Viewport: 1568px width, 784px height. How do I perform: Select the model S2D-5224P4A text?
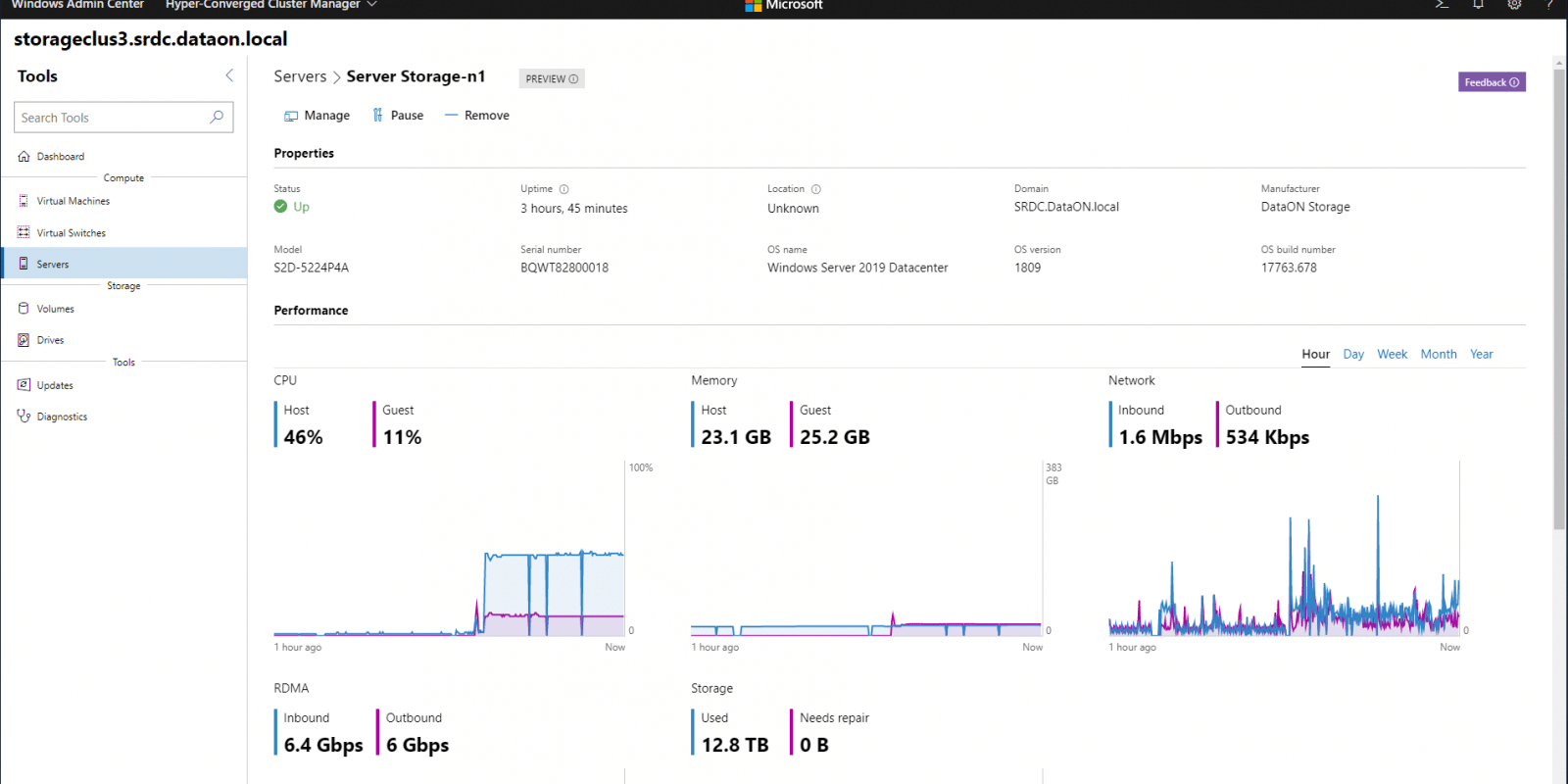tap(312, 268)
